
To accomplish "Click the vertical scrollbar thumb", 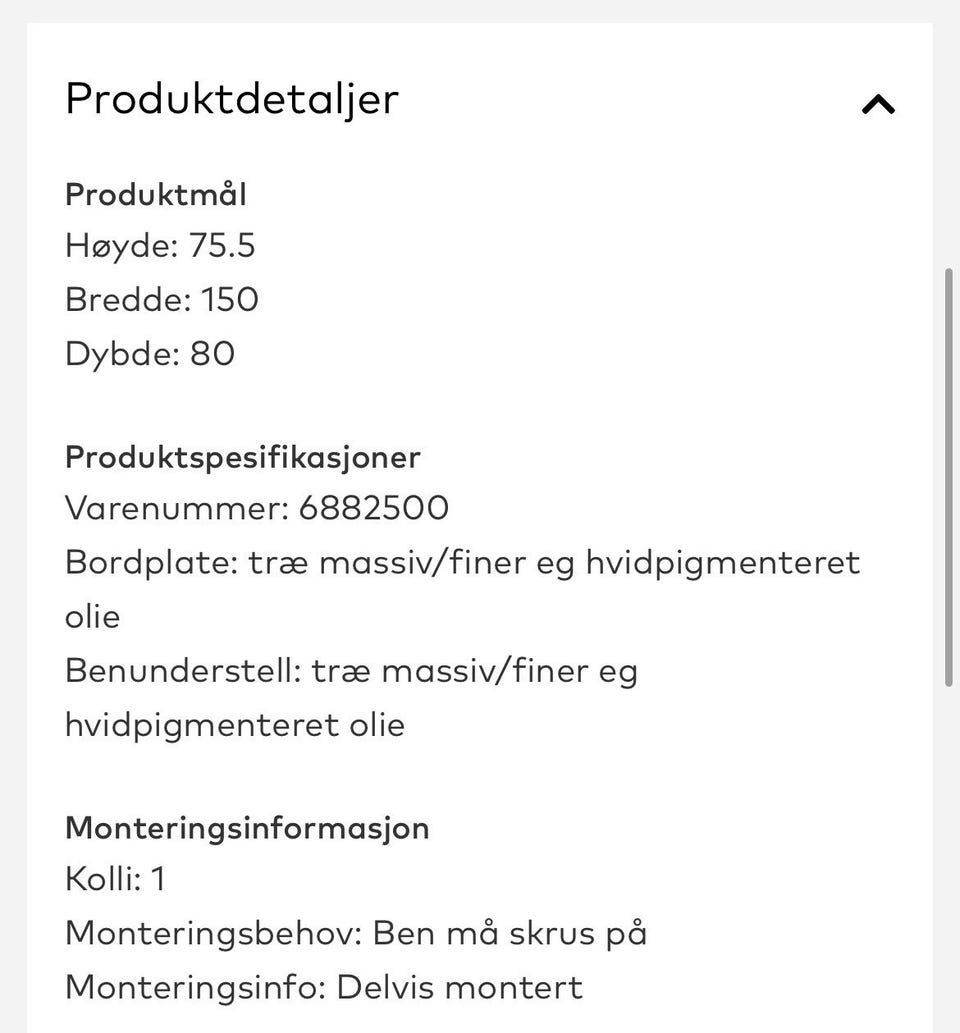I will [x=949, y=477].
